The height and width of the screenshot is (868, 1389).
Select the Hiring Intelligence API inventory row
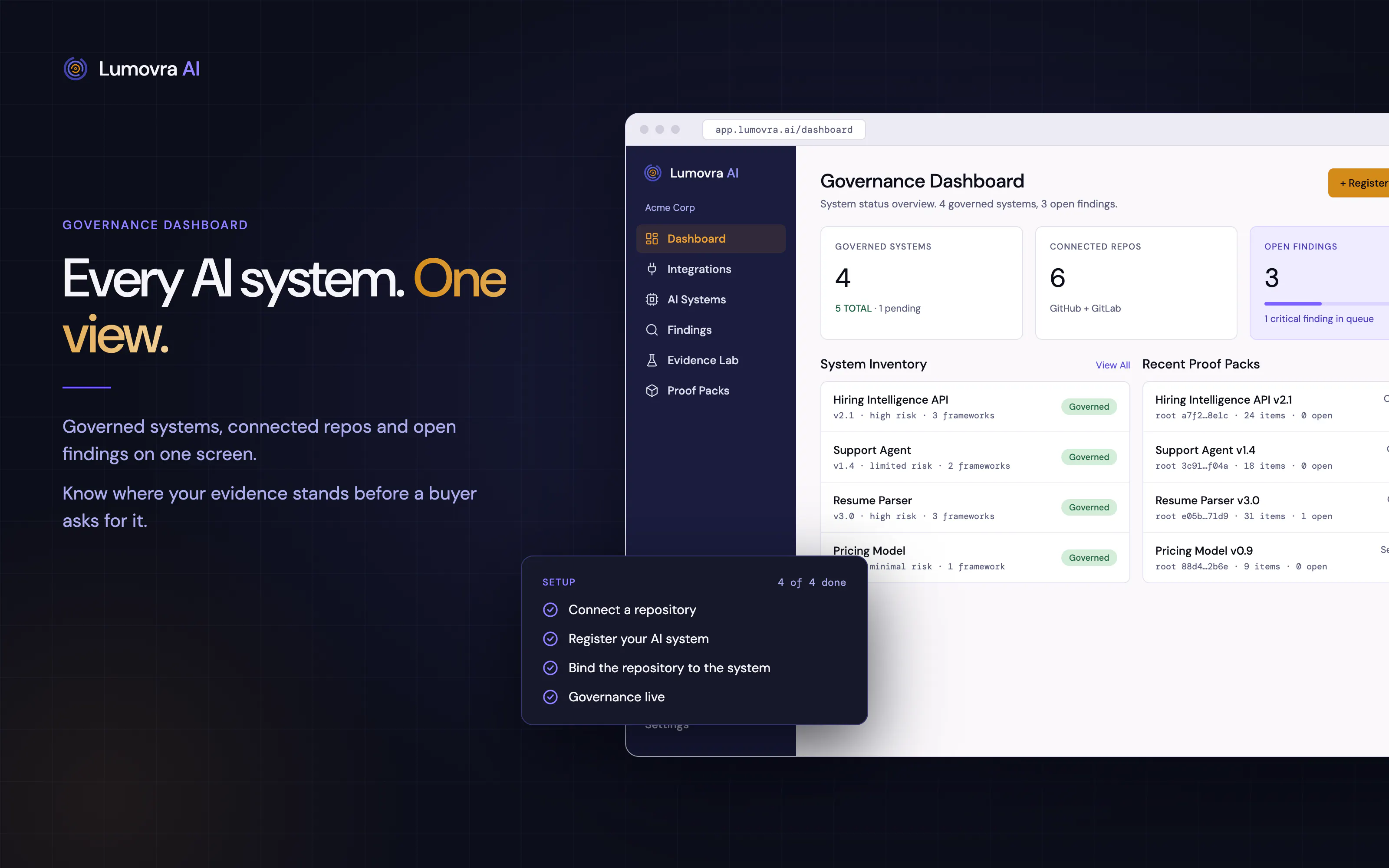click(975, 407)
